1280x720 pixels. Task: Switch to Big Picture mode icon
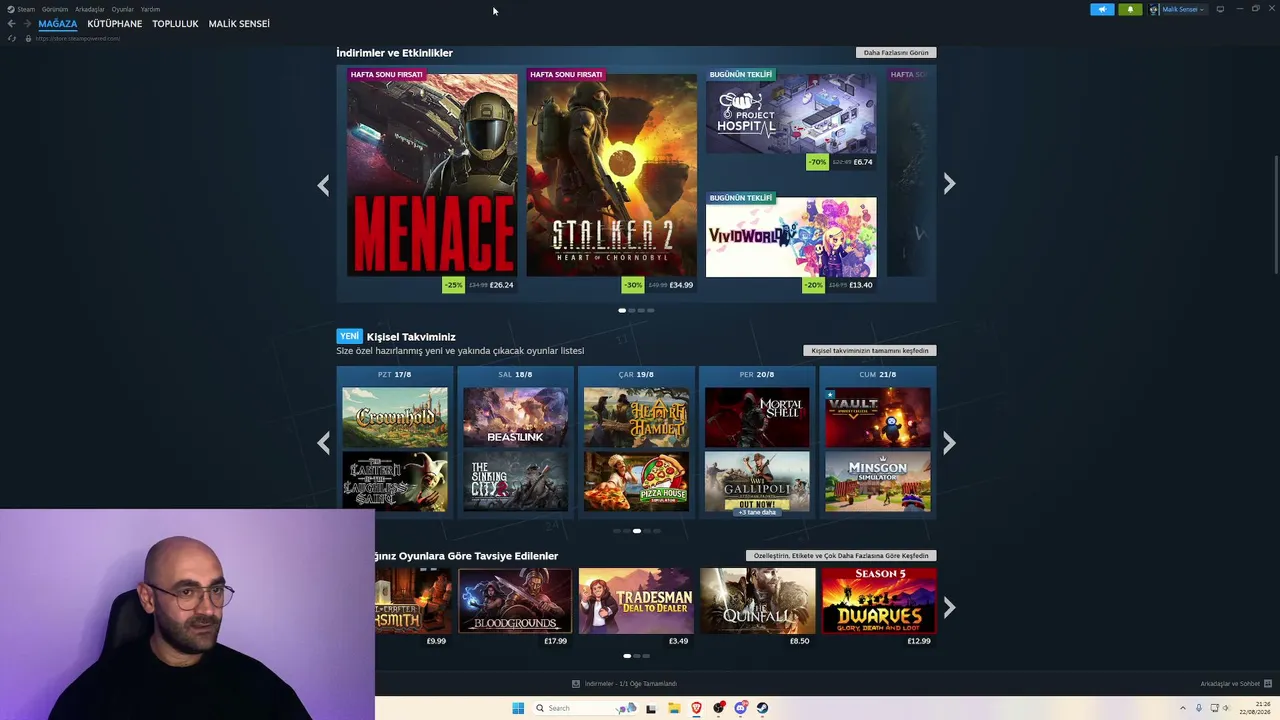(x=1220, y=9)
